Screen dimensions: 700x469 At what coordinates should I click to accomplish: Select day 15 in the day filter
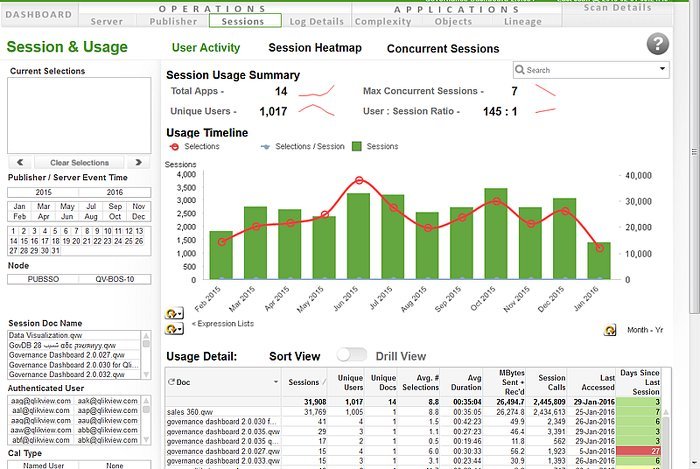click(24, 241)
